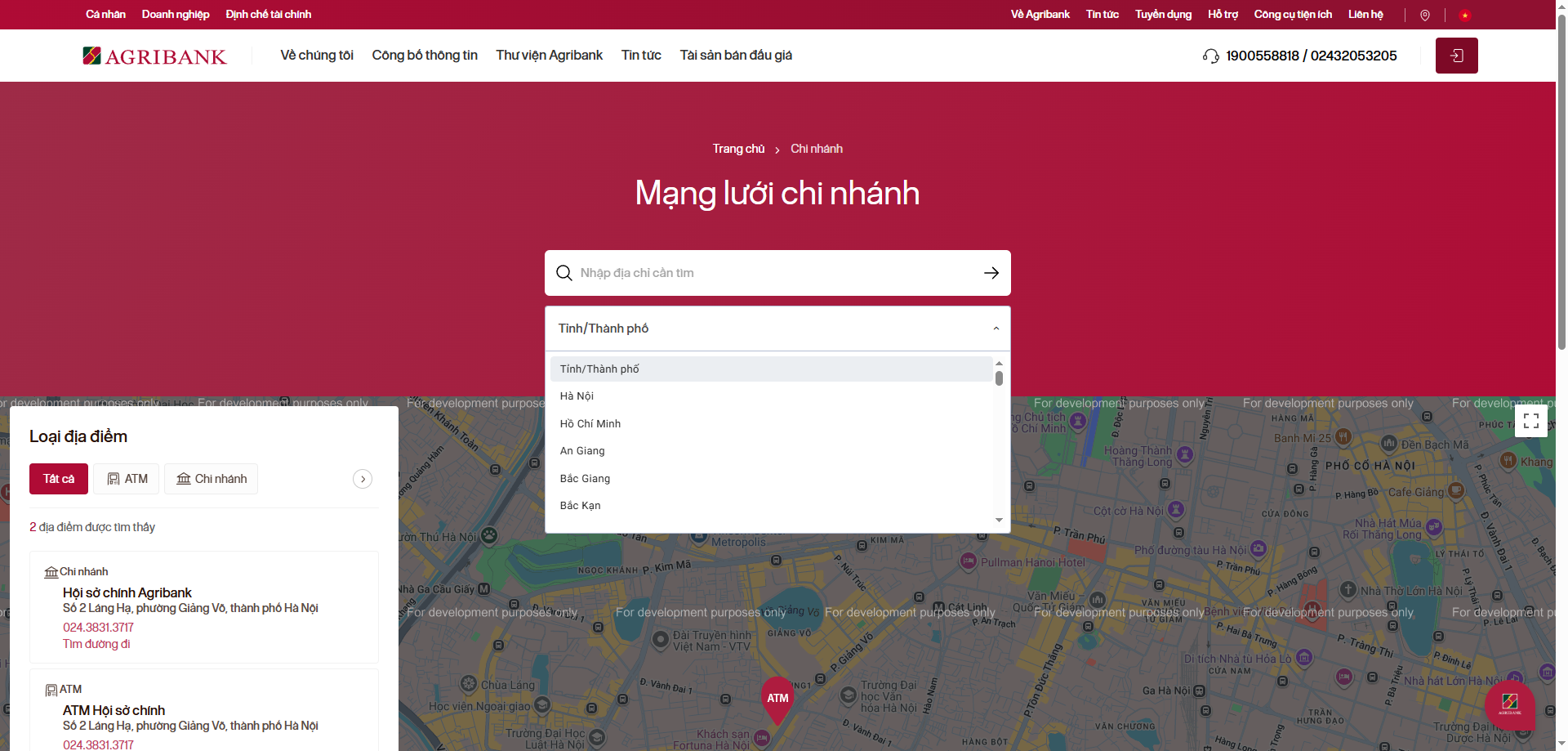Click the Vietnam flag language icon
Image resolution: width=1568 pixels, height=751 pixels.
(x=1465, y=15)
